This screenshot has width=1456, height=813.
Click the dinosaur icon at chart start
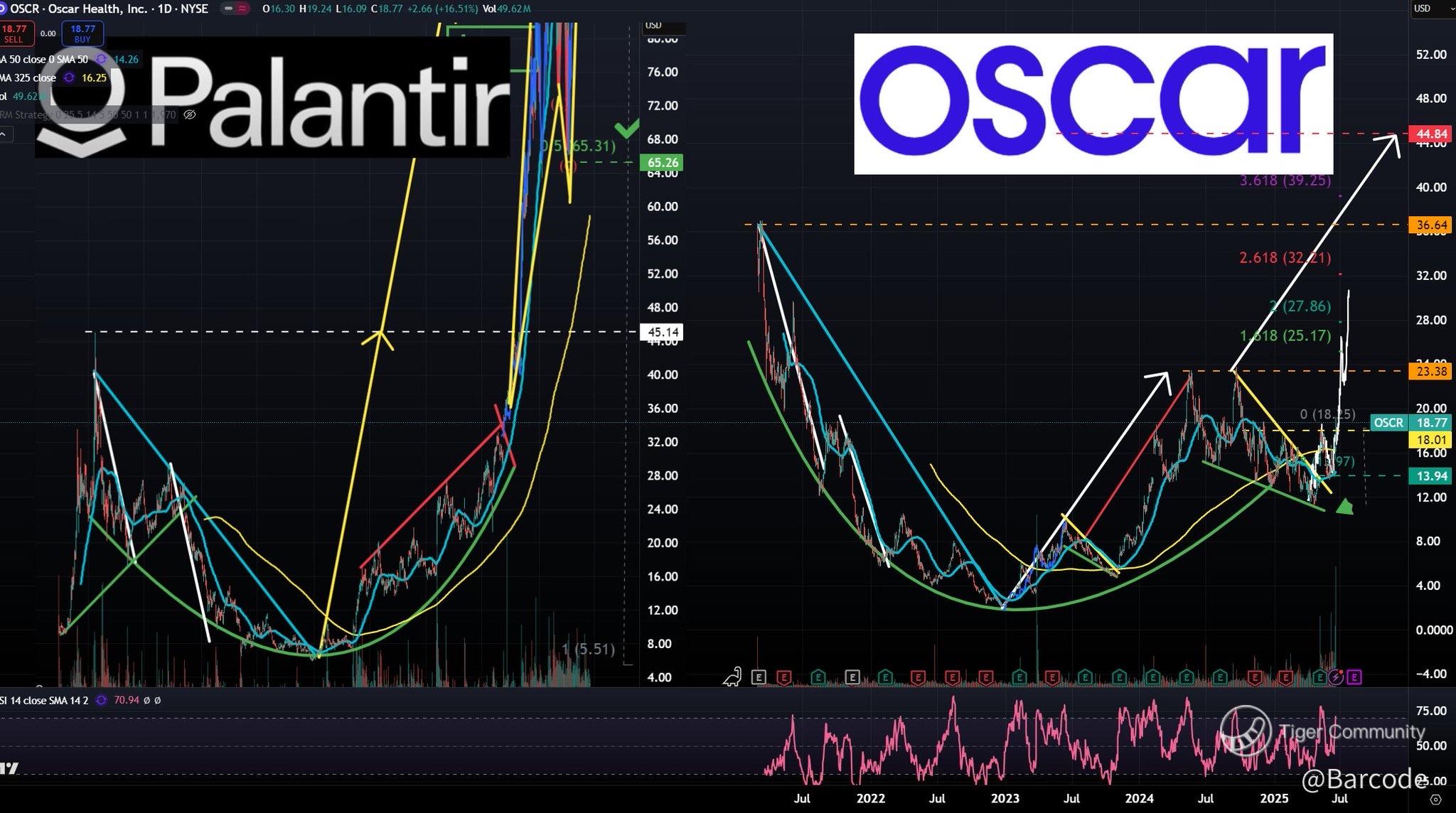coord(732,676)
